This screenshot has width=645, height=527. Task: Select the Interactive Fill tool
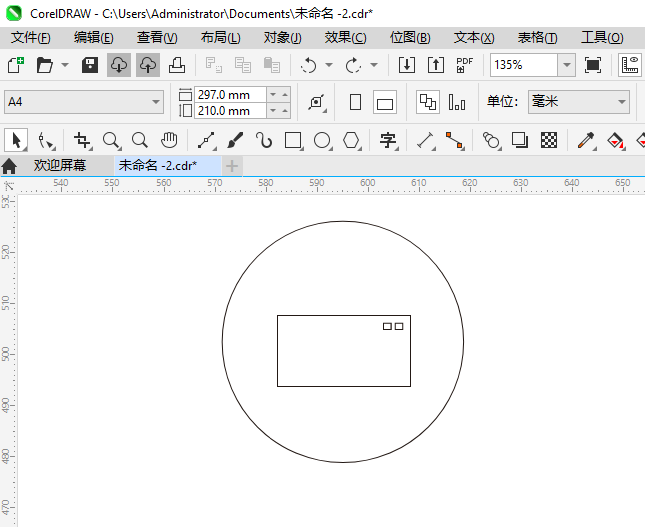pyautogui.click(x=615, y=140)
